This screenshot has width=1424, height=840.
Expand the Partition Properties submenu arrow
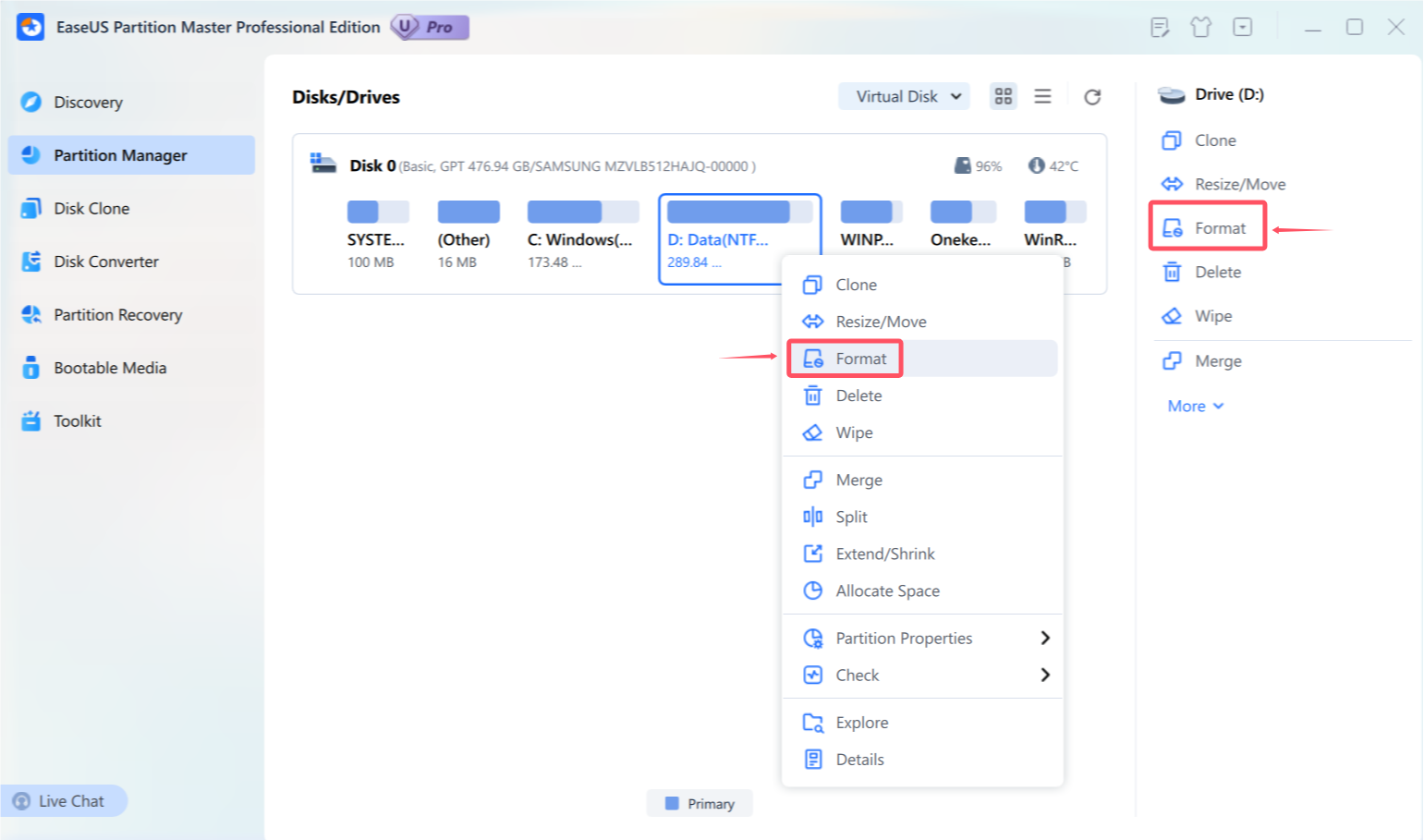(1045, 638)
